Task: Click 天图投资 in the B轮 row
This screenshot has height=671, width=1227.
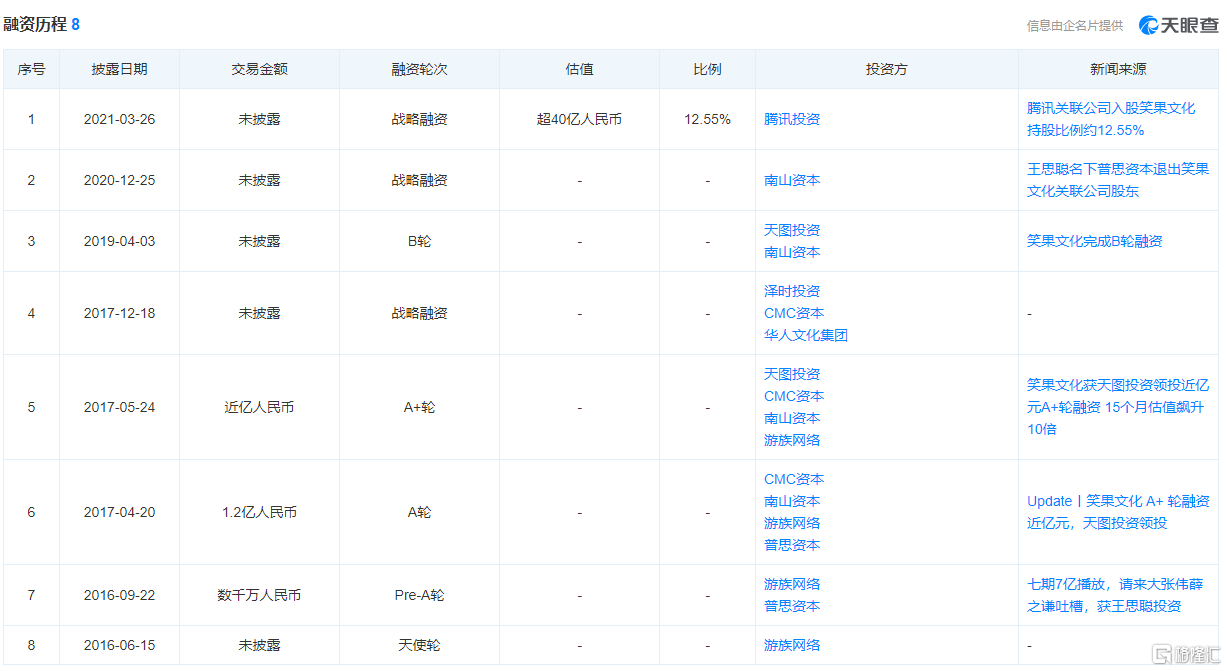Action: tap(791, 230)
